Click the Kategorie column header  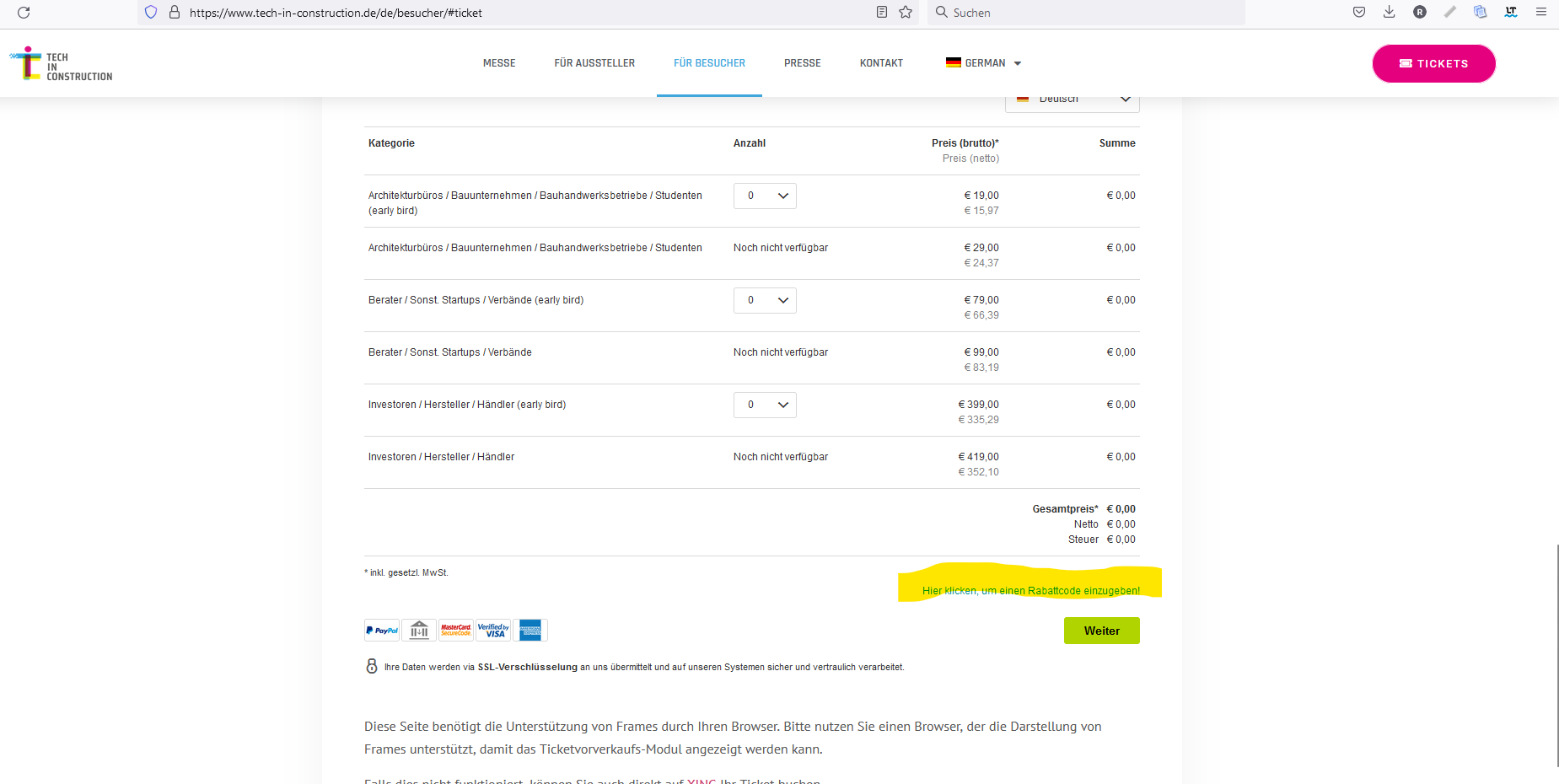pyautogui.click(x=391, y=143)
